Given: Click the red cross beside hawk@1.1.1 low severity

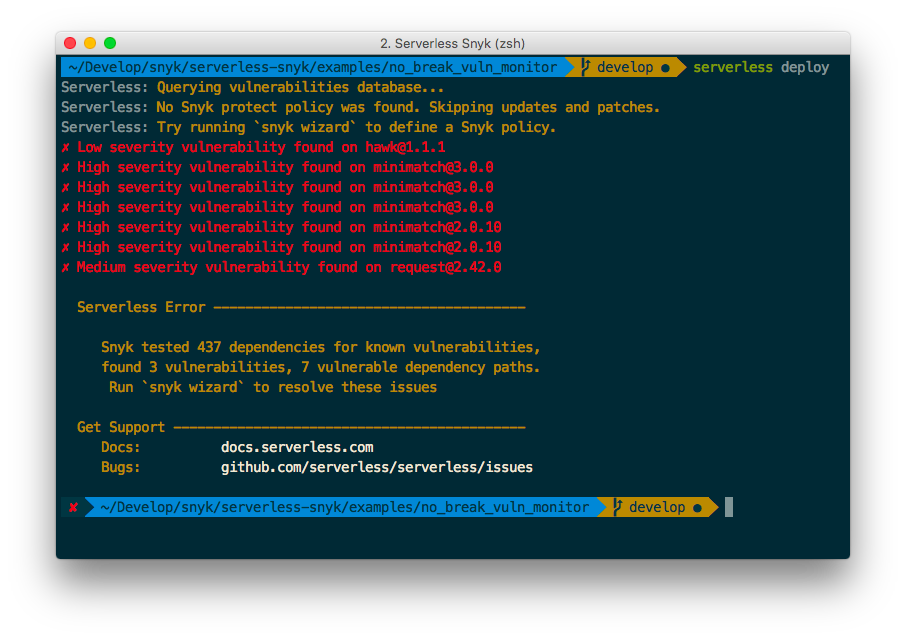Looking at the screenshot, I should point(65,147).
